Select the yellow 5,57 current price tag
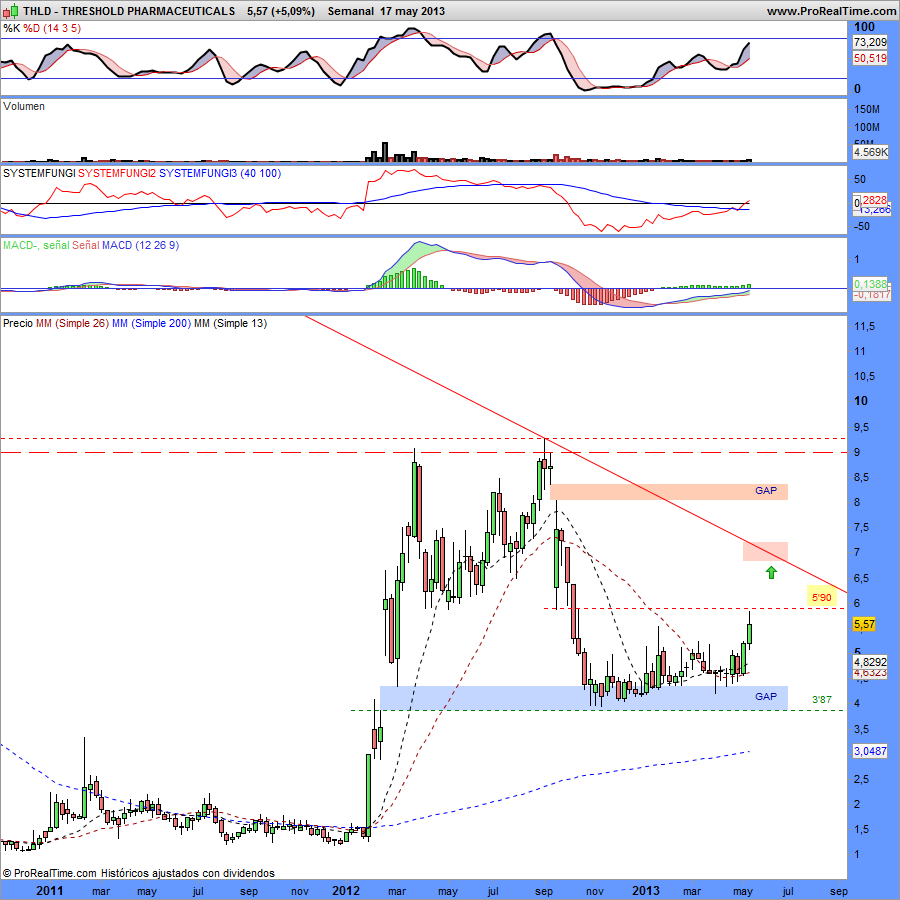This screenshot has width=900, height=900. tap(864, 624)
